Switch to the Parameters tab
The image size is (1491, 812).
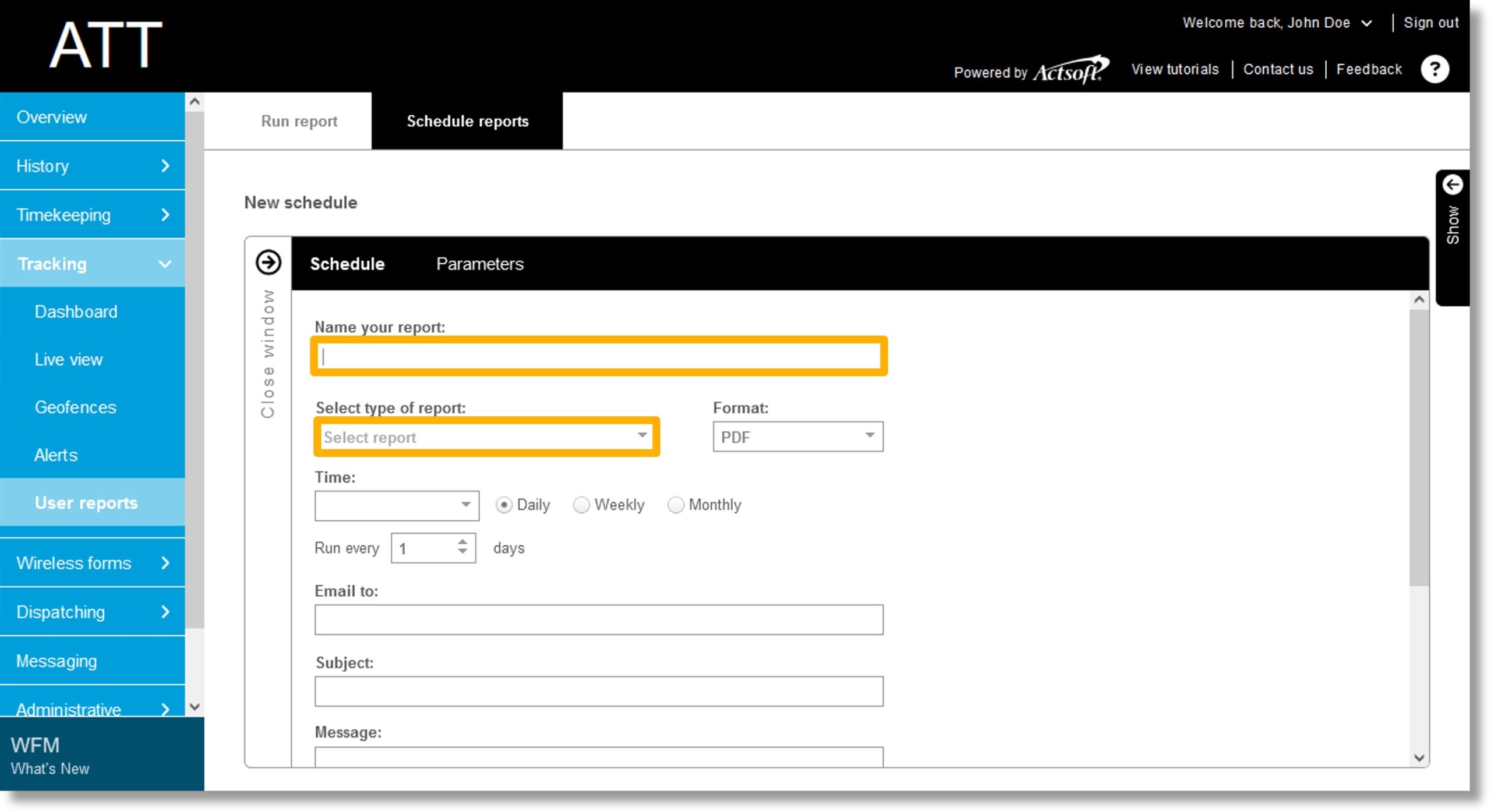(480, 263)
